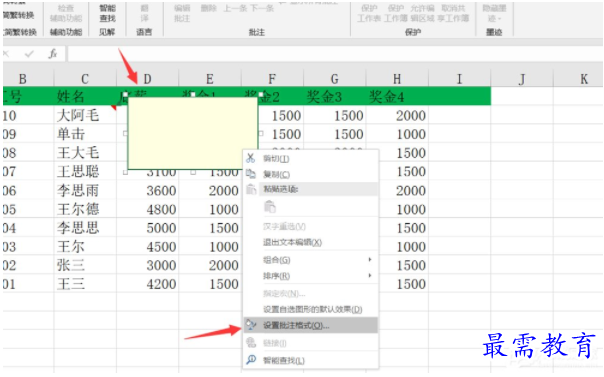Screen dimensions: 604x377
Task: Click inside the yellow comment box
Action: [x=193, y=133]
